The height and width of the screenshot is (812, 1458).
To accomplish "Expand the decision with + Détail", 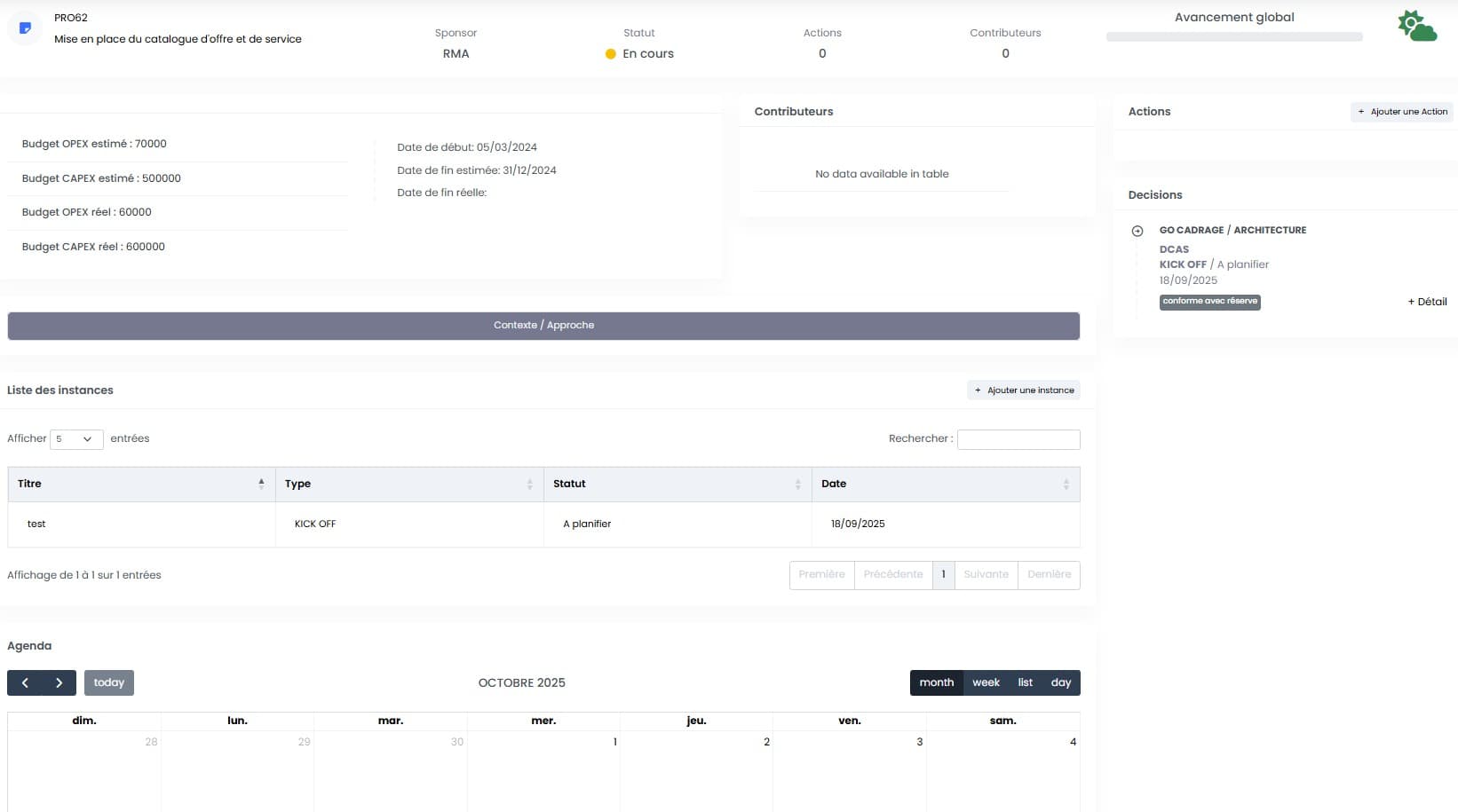I will (1427, 302).
